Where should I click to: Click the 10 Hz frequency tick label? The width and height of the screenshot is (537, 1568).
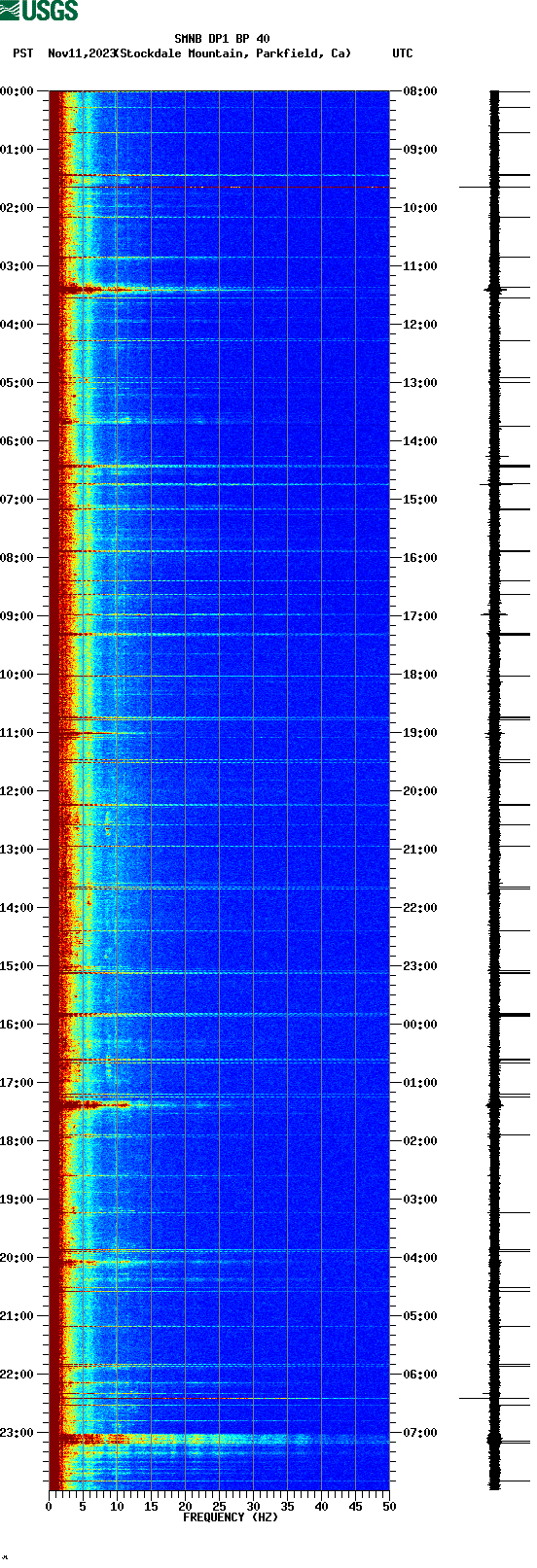coord(117,1507)
